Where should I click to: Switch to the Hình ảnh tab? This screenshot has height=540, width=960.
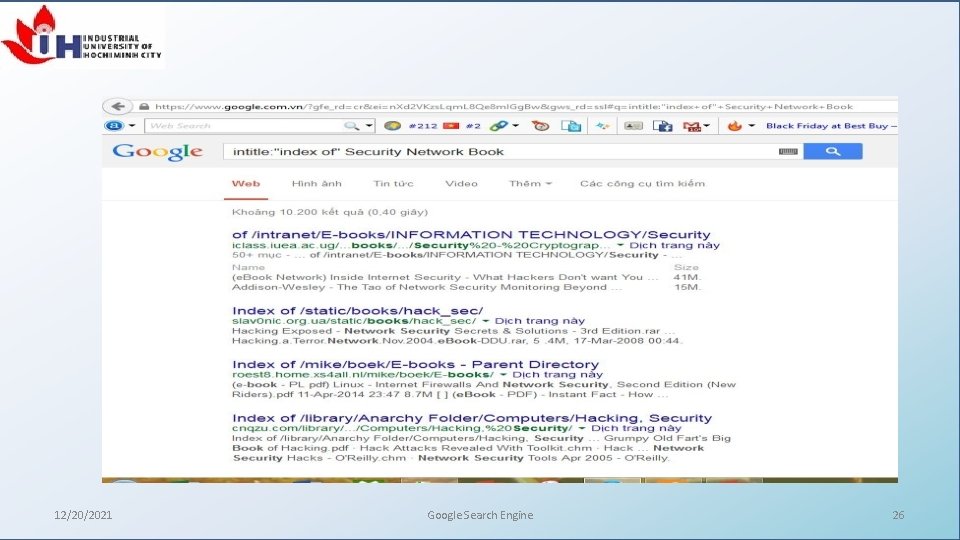coord(317,184)
